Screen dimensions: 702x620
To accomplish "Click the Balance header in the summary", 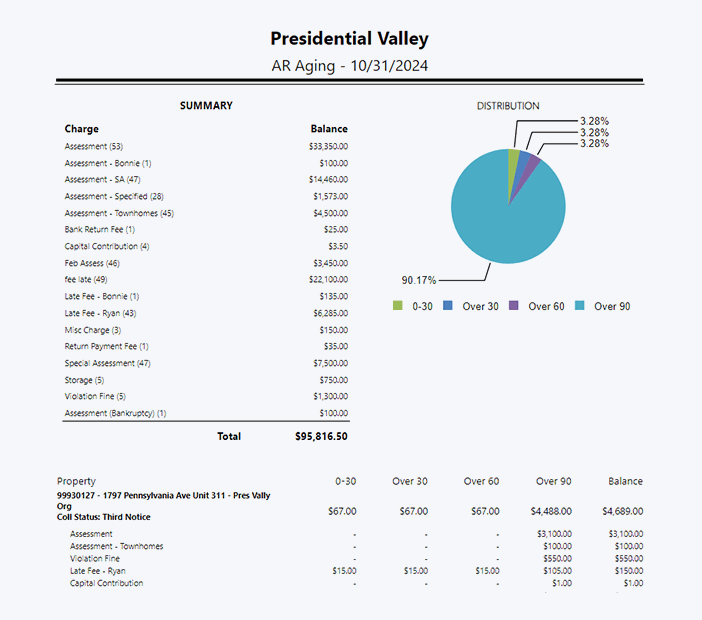I will [329, 129].
